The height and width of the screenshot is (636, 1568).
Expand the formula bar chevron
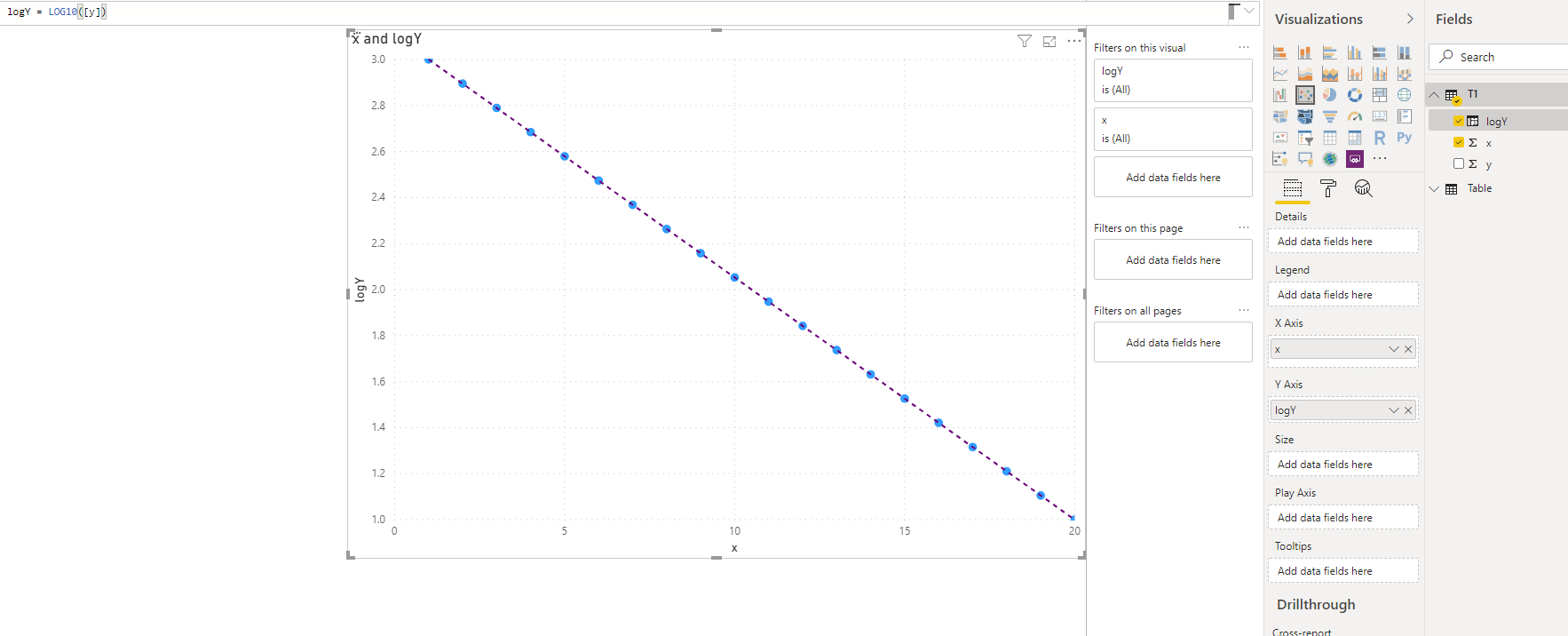tap(1249, 11)
